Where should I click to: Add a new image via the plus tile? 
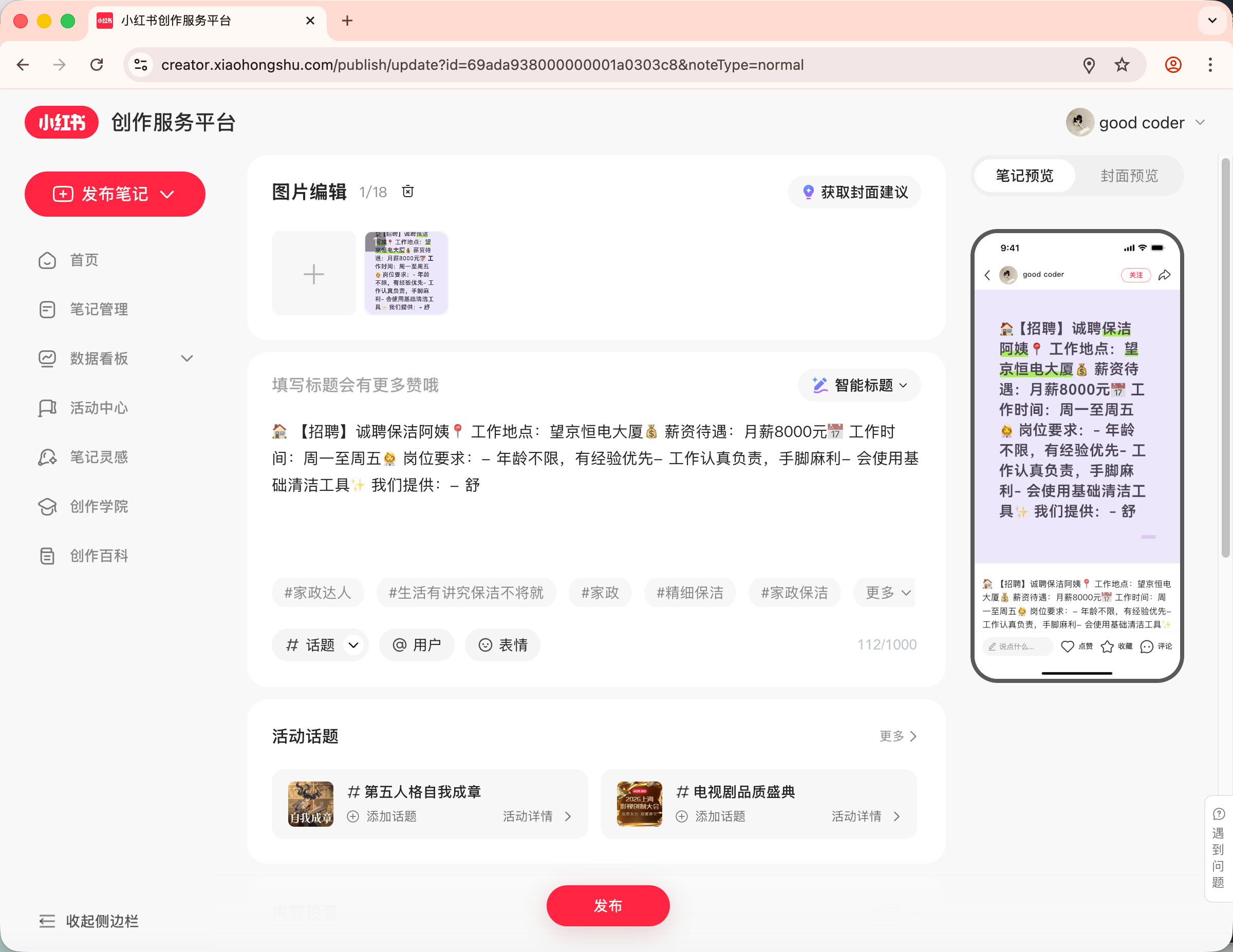click(314, 273)
